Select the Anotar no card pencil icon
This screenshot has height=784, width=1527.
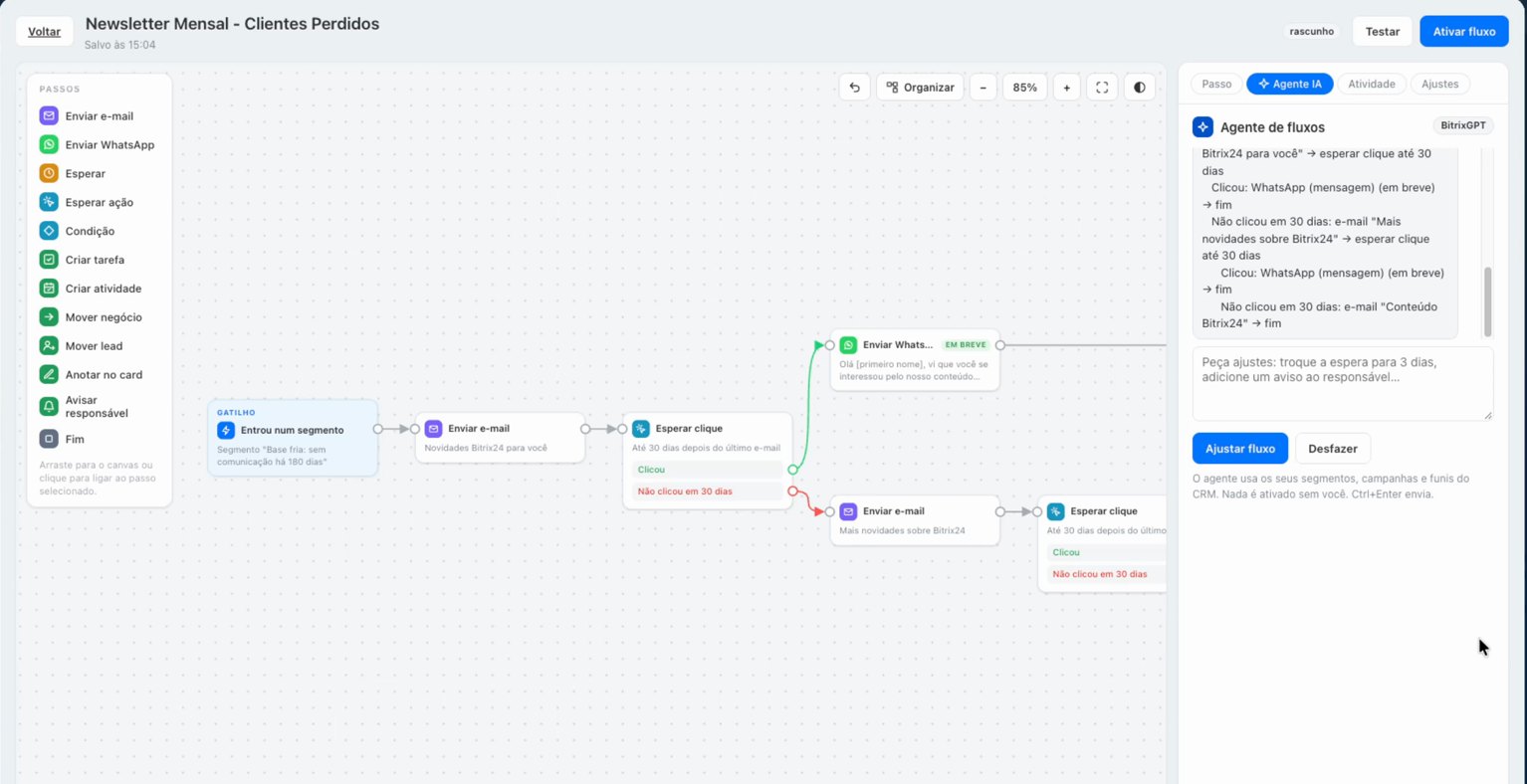[x=49, y=375]
